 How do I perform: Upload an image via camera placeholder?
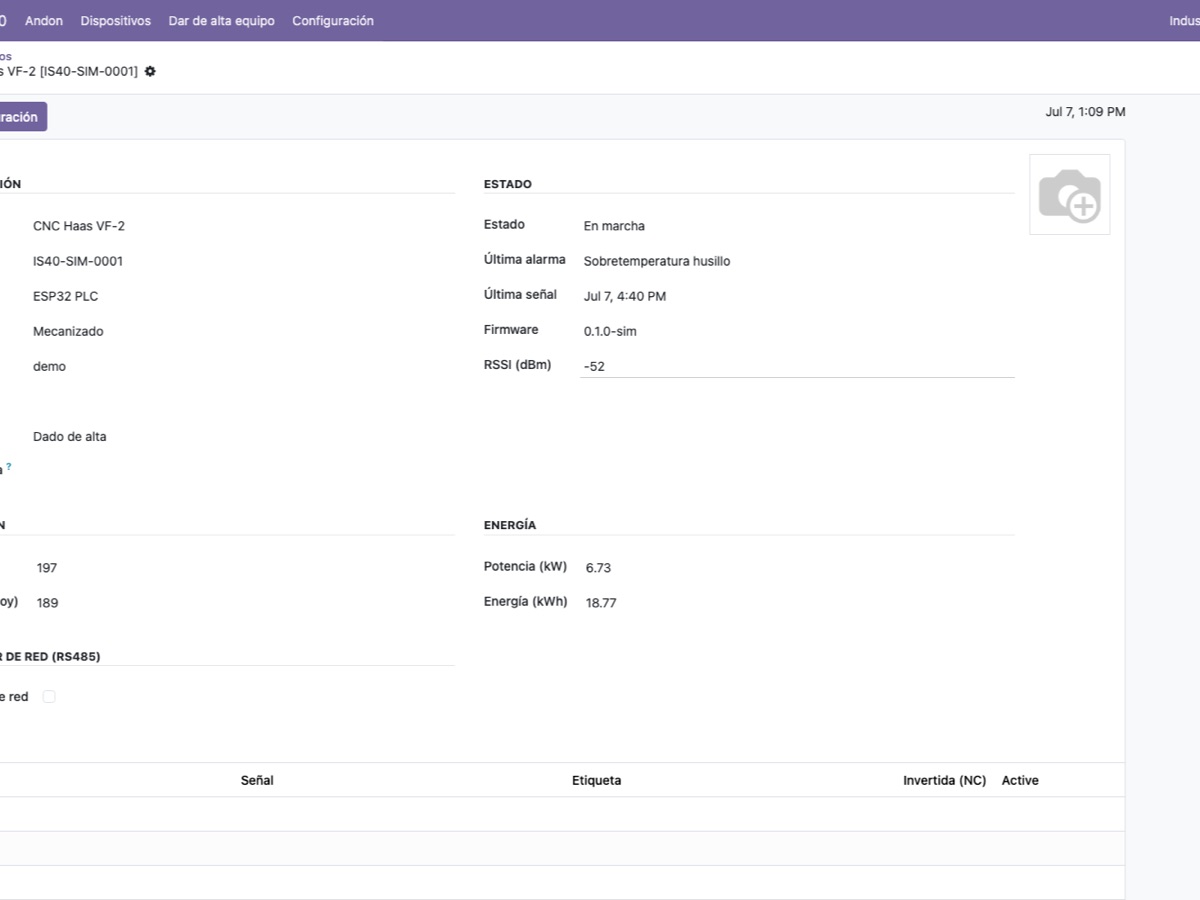[1070, 195]
